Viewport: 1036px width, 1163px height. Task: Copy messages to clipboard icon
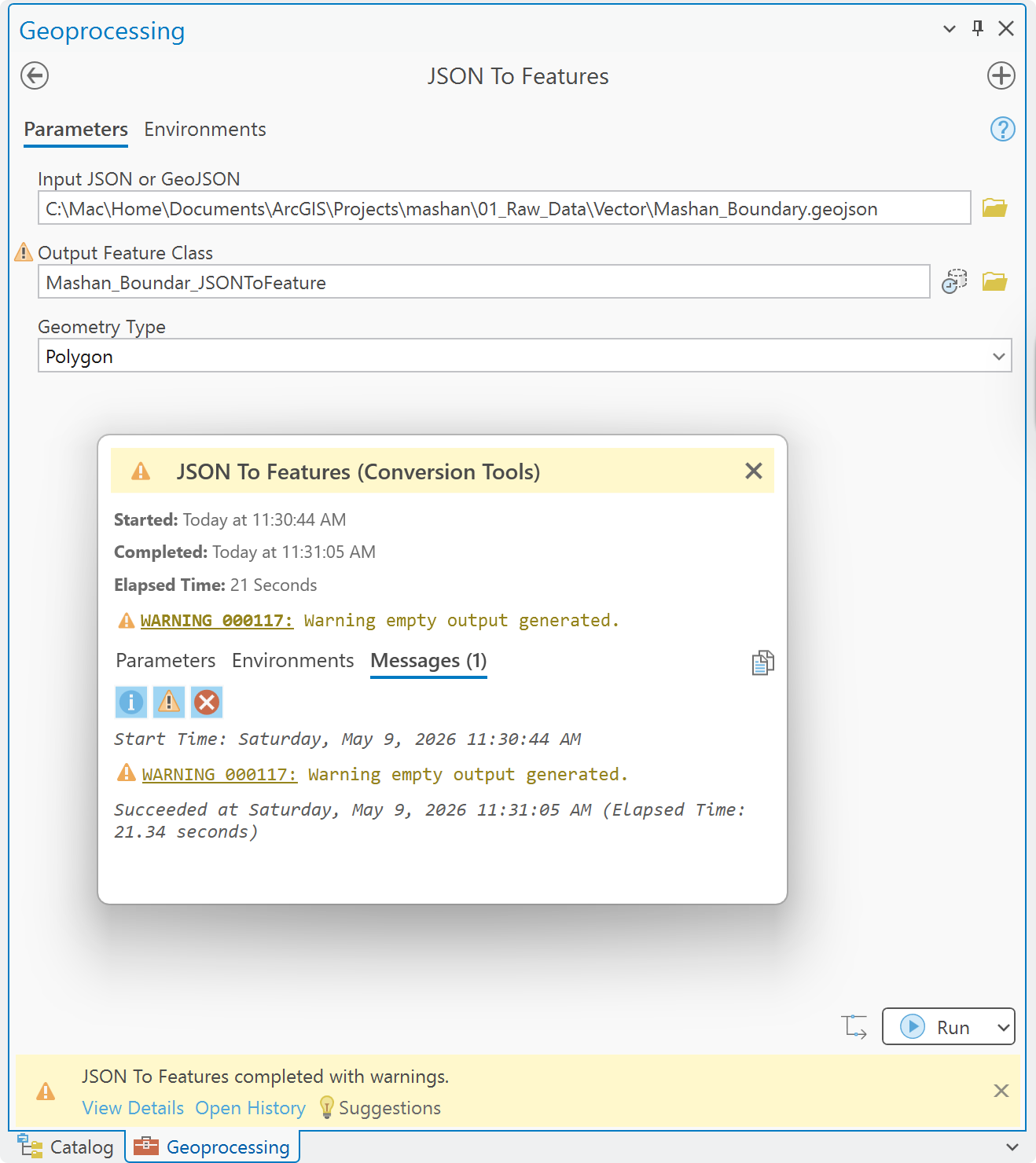pyautogui.click(x=762, y=662)
